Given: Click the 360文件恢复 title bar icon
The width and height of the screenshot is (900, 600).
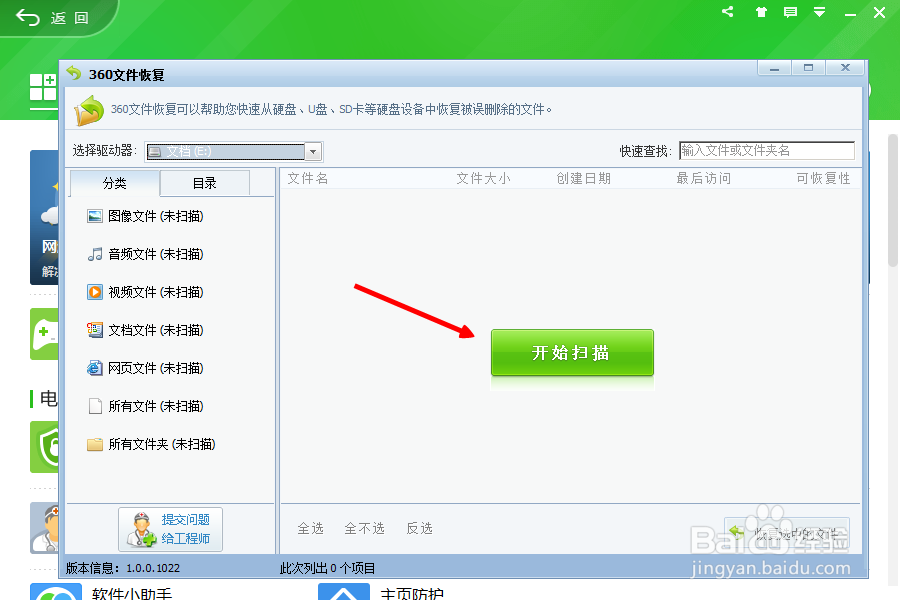Looking at the screenshot, I should (74, 73).
